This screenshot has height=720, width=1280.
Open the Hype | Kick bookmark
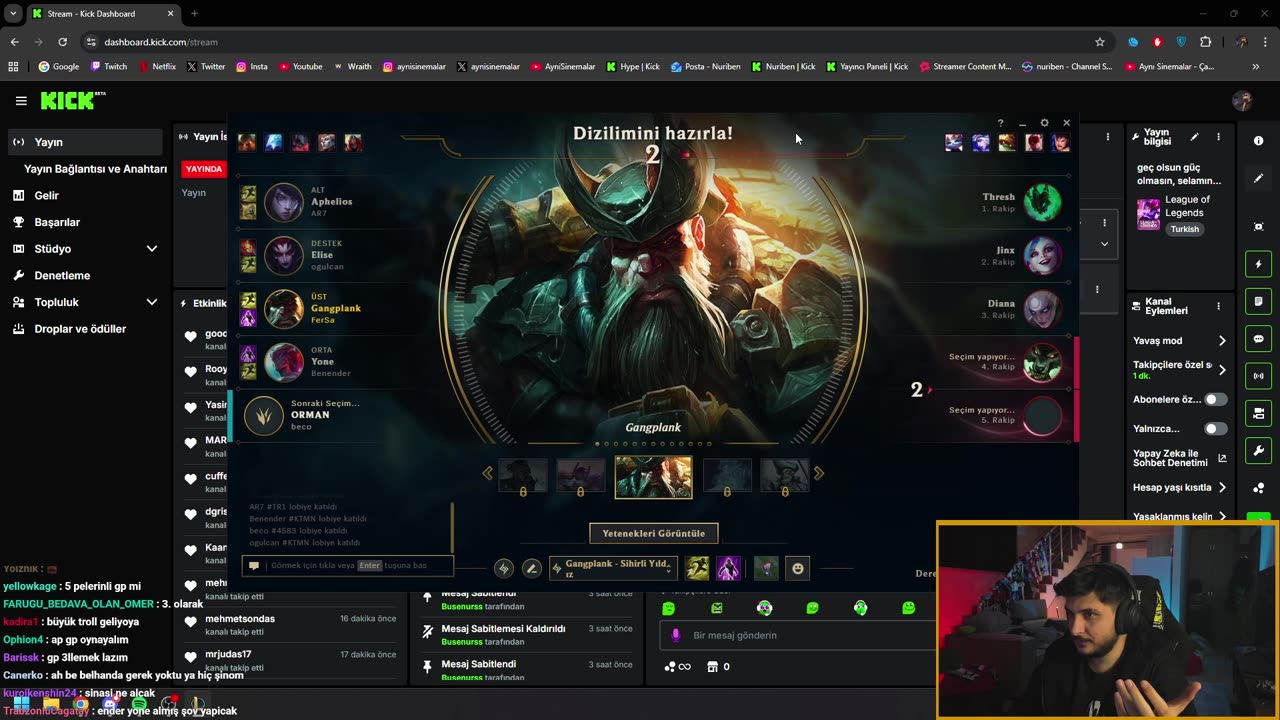633,67
